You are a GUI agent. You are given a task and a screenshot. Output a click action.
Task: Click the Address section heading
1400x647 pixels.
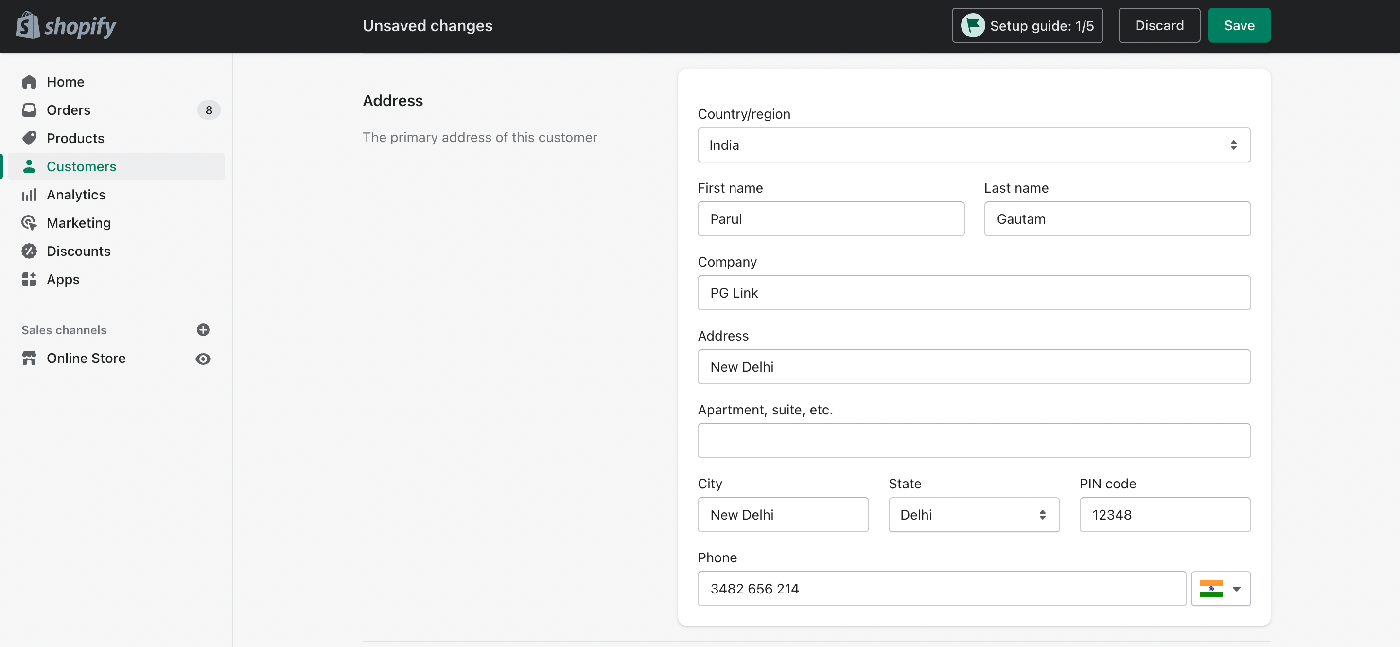(x=393, y=101)
